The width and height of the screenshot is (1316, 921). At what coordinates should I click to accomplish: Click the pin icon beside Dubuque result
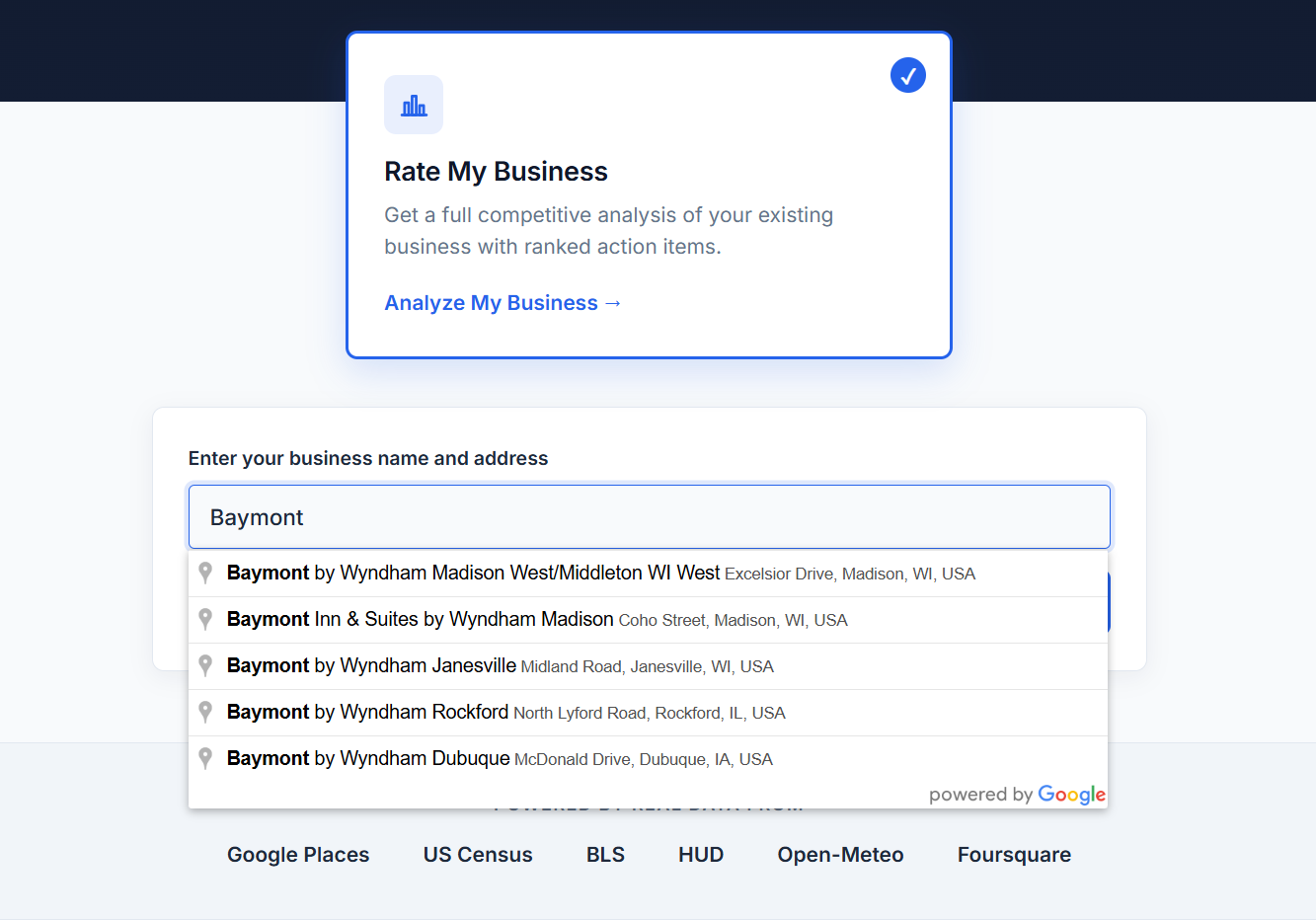click(205, 758)
